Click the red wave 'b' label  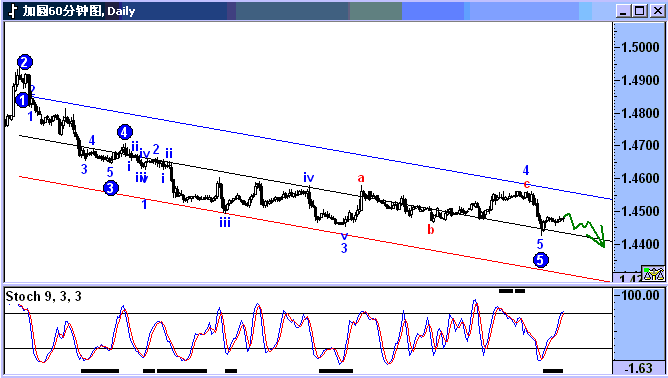[x=431, y=229]
